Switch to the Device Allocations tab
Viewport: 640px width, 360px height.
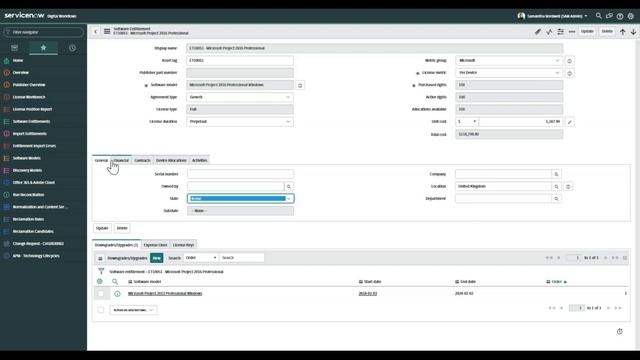click(171, 160)
